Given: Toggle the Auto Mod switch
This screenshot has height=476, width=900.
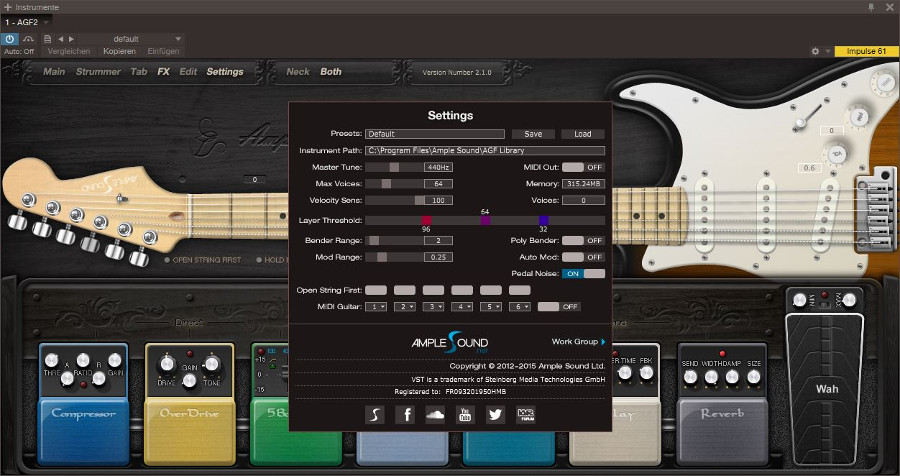Looking at the screenshot, I should pos(583,257).
